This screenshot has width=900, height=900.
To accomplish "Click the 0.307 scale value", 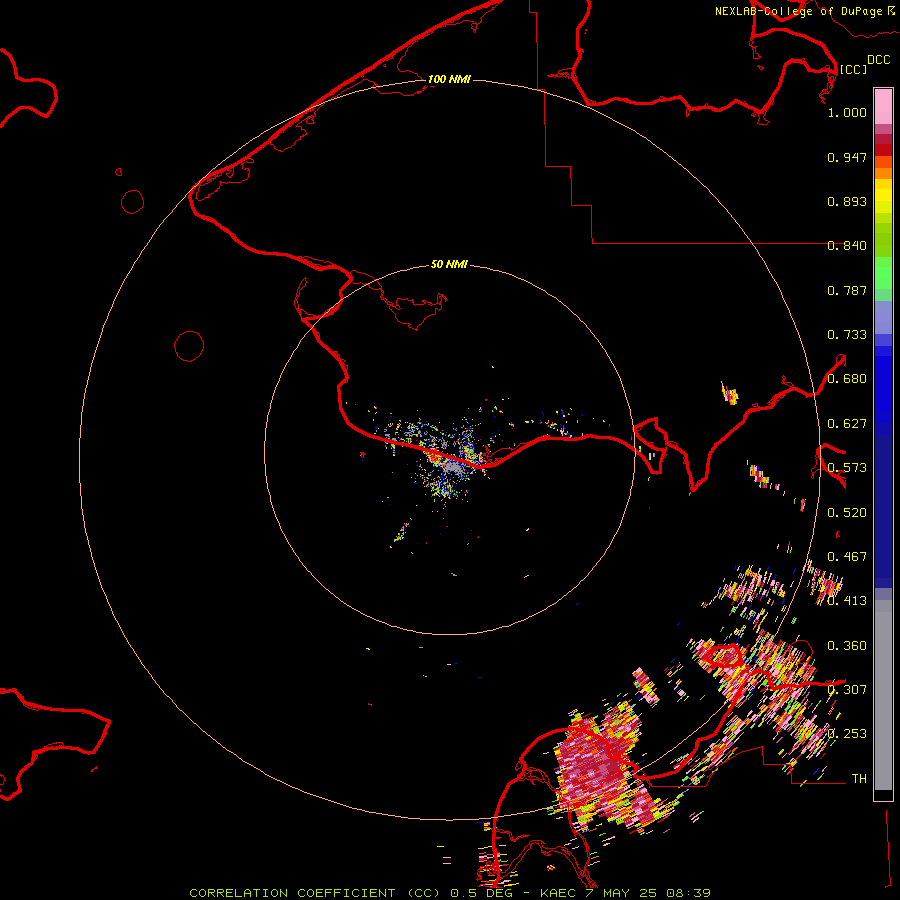I will pos(847,690).
